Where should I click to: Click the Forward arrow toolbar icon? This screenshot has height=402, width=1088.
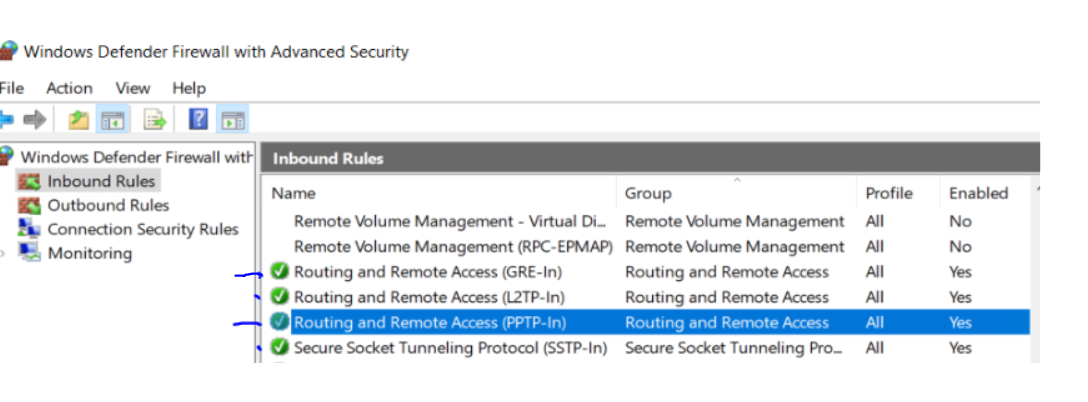(34, 120)
